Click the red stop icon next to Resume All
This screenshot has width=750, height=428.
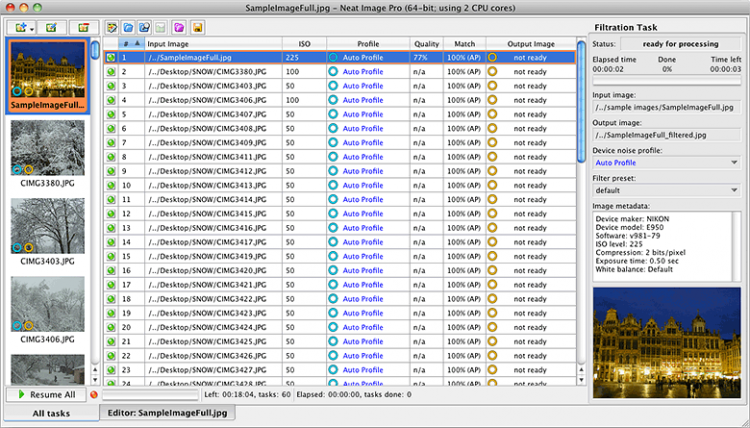point(94,395)
